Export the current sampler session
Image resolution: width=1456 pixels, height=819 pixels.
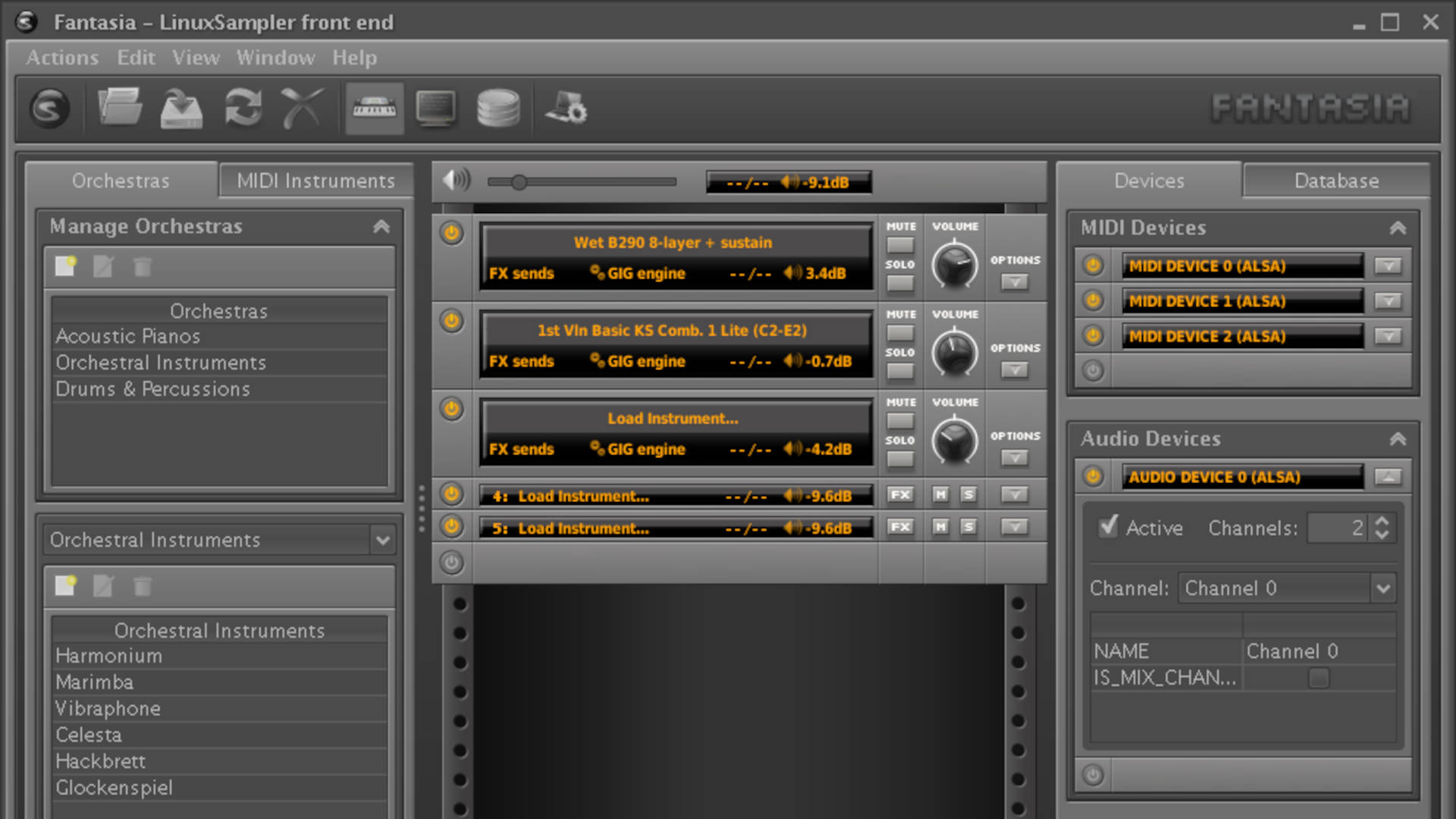[180, 108]
